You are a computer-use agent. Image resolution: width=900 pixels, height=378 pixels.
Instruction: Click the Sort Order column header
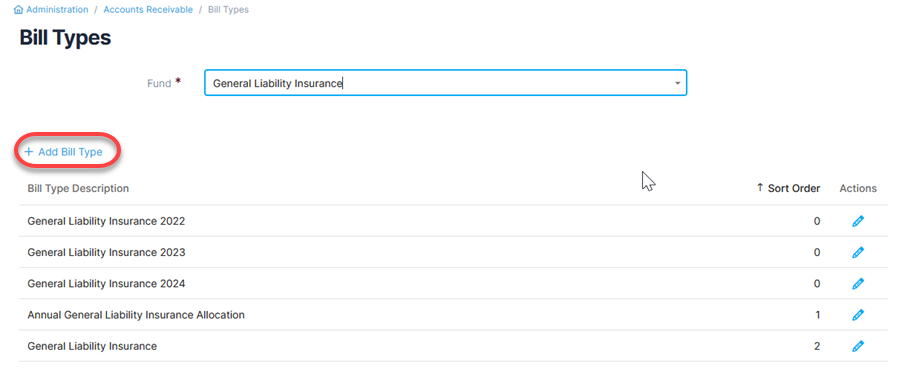tap(788, 188)
